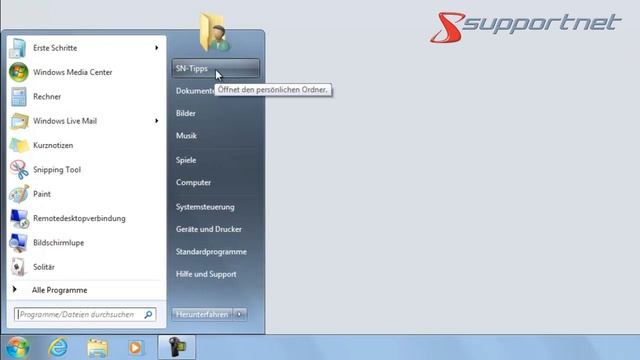Click the Windows Start orb
This screenshot has width=640, height=360.
coord(17,348)
